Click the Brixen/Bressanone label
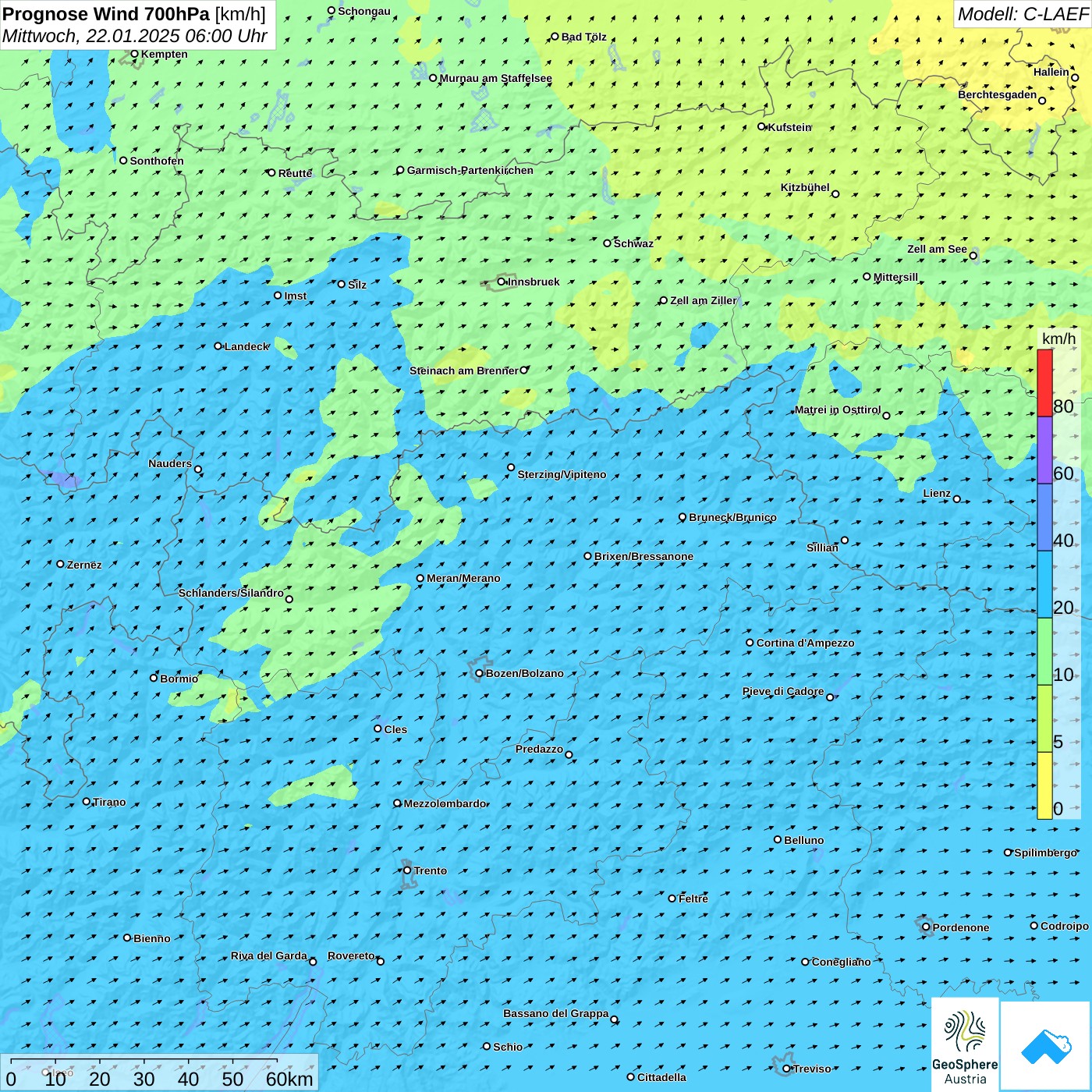Image resolution: width=1092 pixels, height=1092 pixels. tap(643, 556)
